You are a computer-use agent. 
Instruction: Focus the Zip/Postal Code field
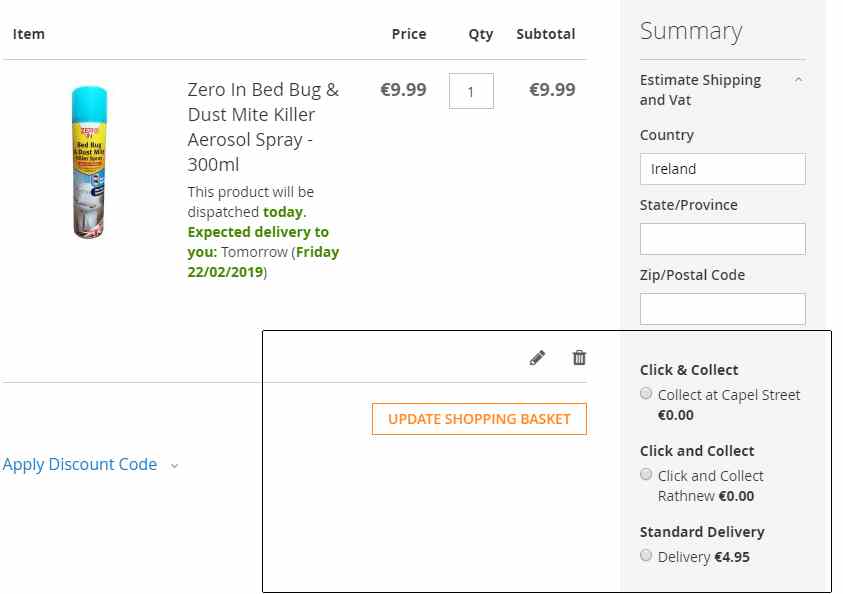tap(723, 309)
